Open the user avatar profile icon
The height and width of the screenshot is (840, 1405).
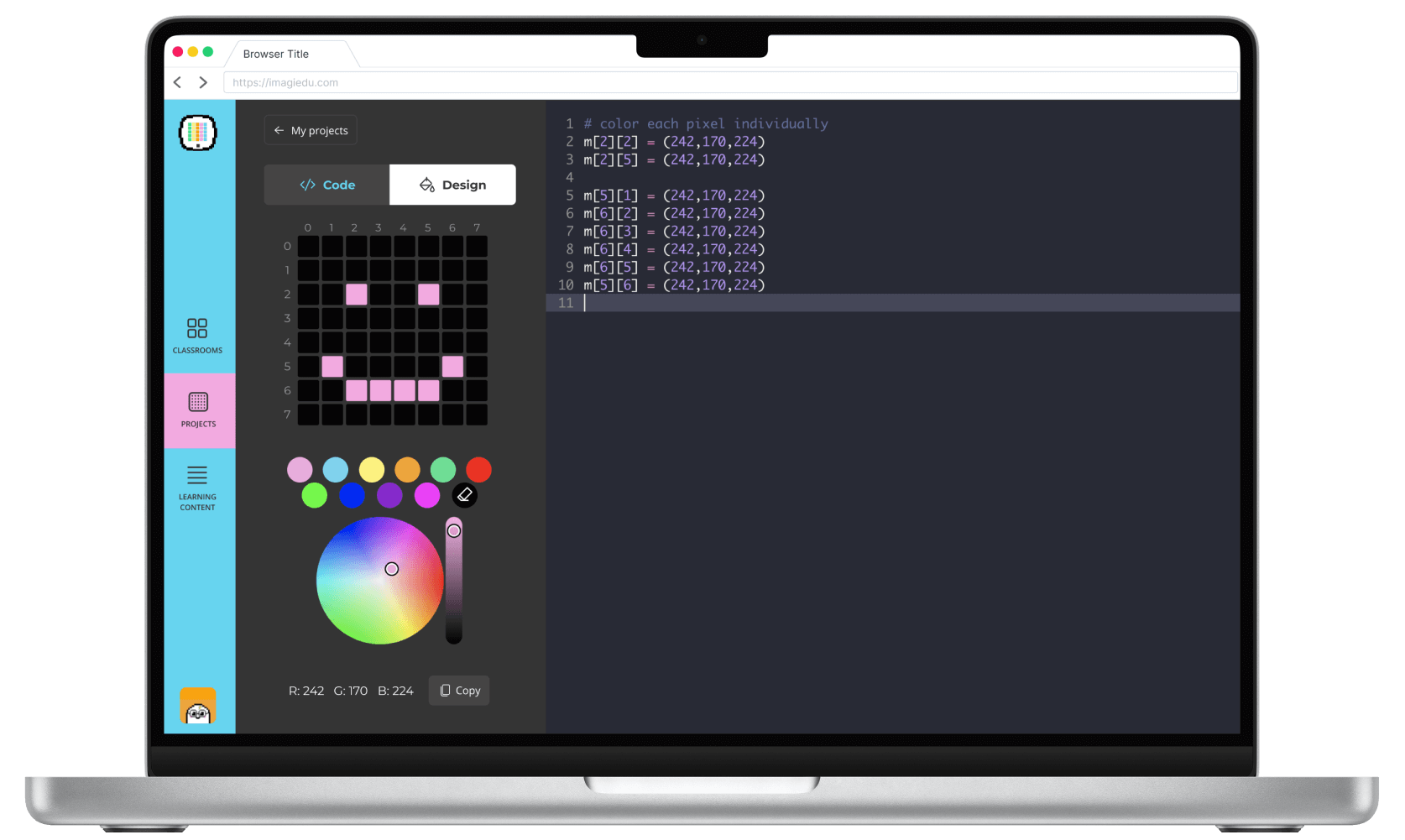pos(198,706)
